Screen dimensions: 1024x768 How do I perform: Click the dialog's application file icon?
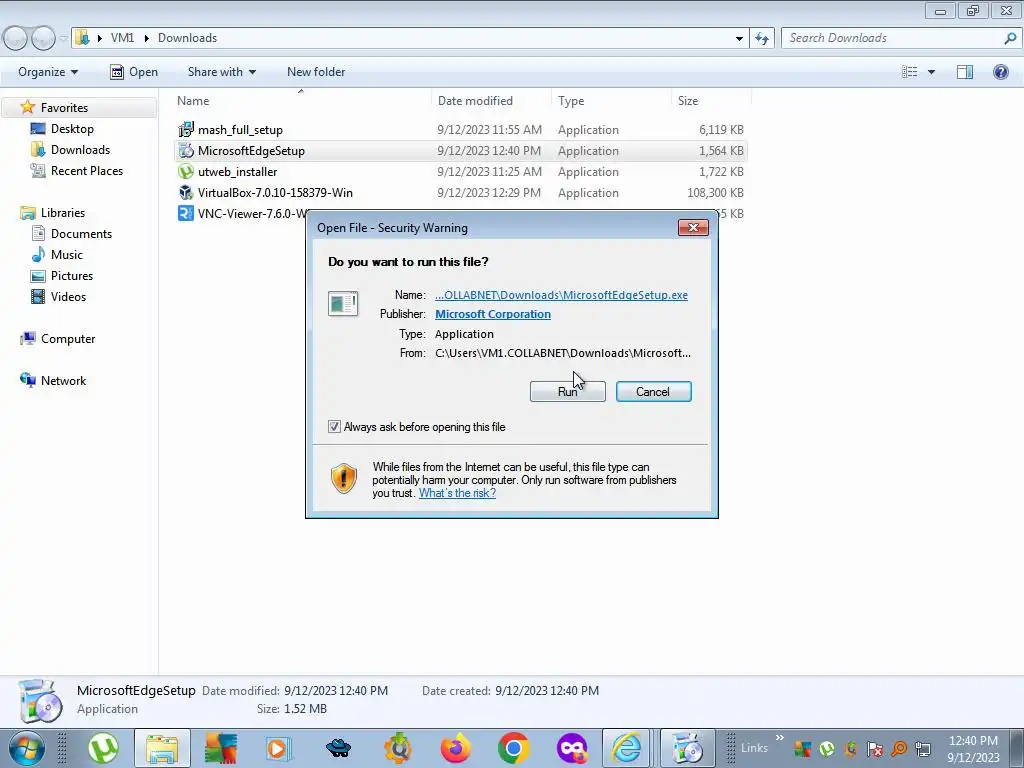343,304
